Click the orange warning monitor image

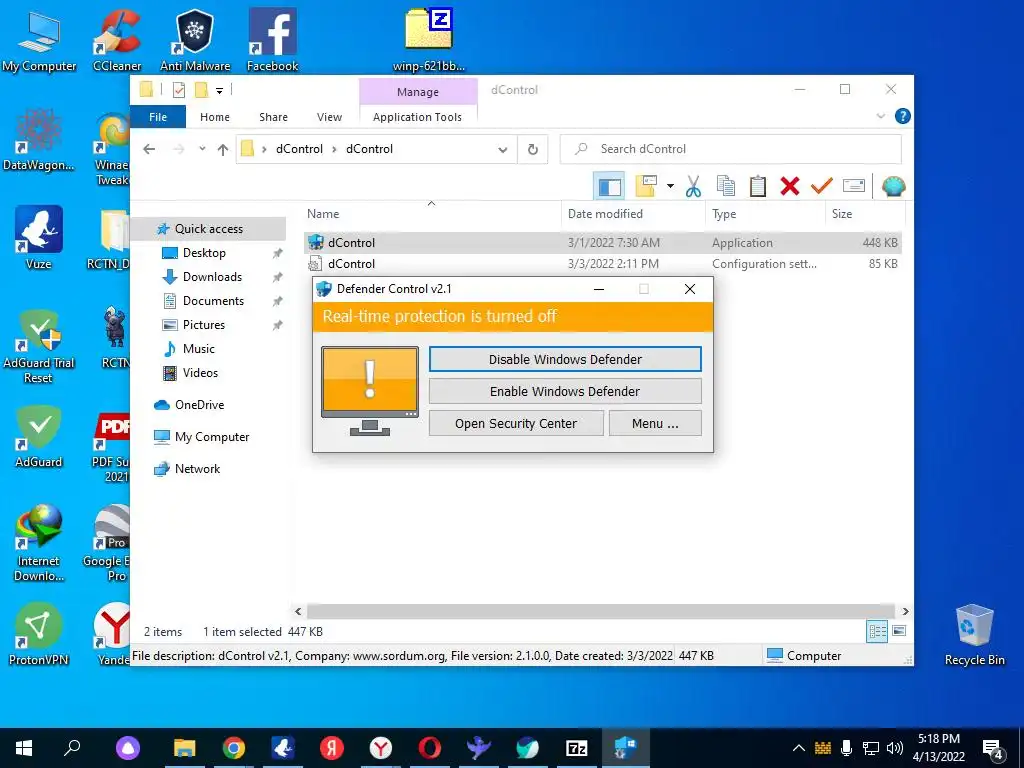pos(370,391)
